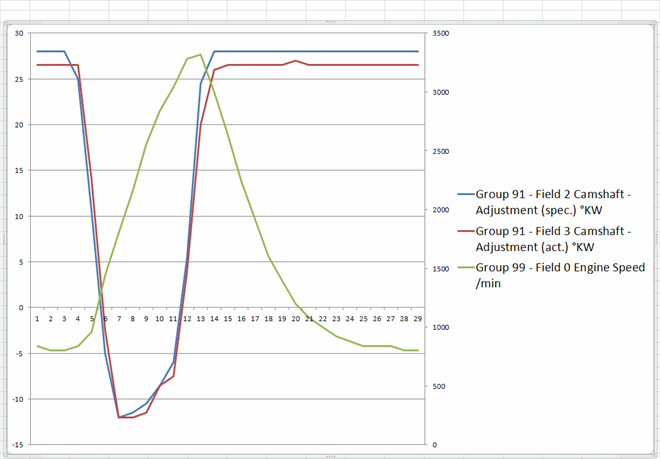Viewport: 660px width, 459px height.
Task: Click the left chart border resize handle dots
Action: (x=4, y=239)
